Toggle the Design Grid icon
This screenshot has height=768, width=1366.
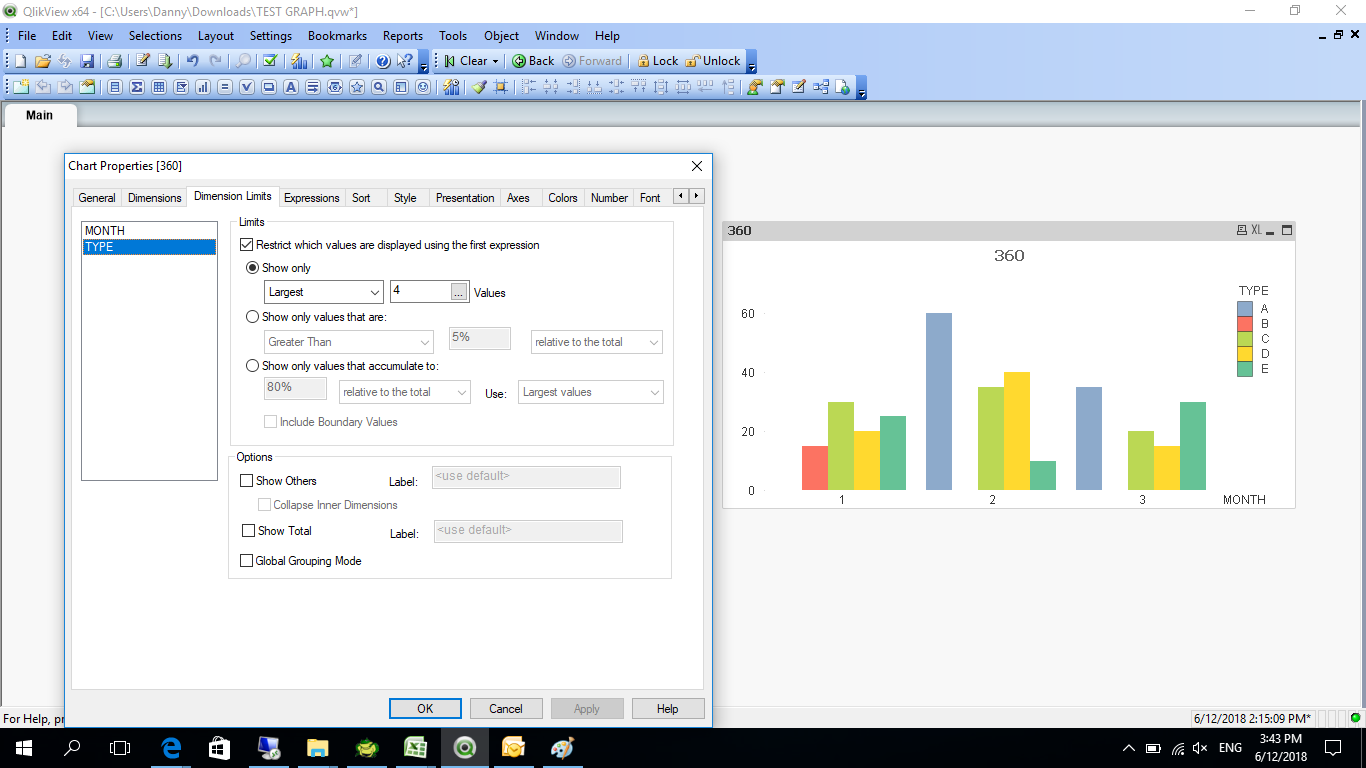500,87
